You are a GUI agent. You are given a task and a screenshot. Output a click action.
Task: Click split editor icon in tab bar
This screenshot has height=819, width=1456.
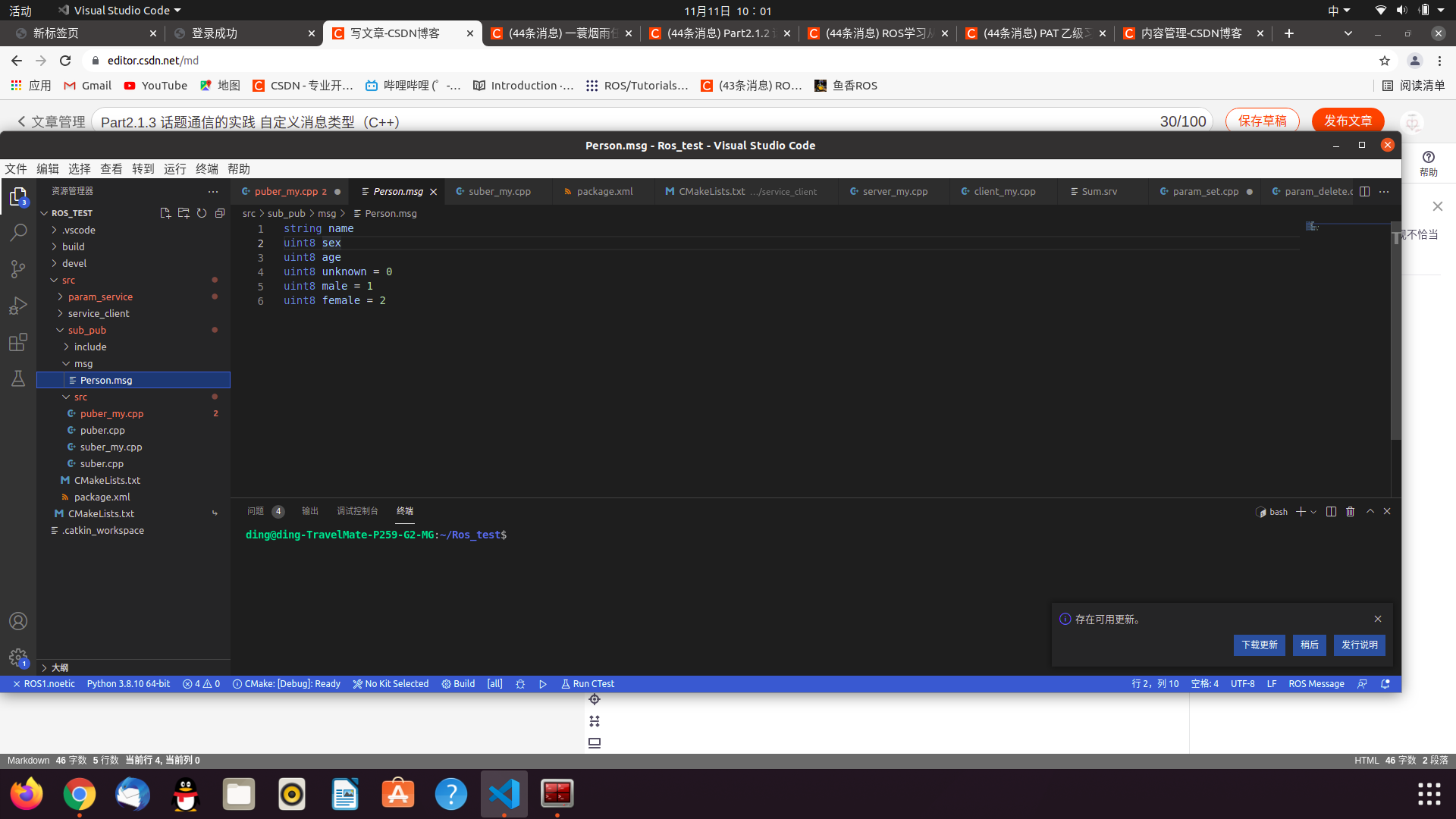point(1365,191)
